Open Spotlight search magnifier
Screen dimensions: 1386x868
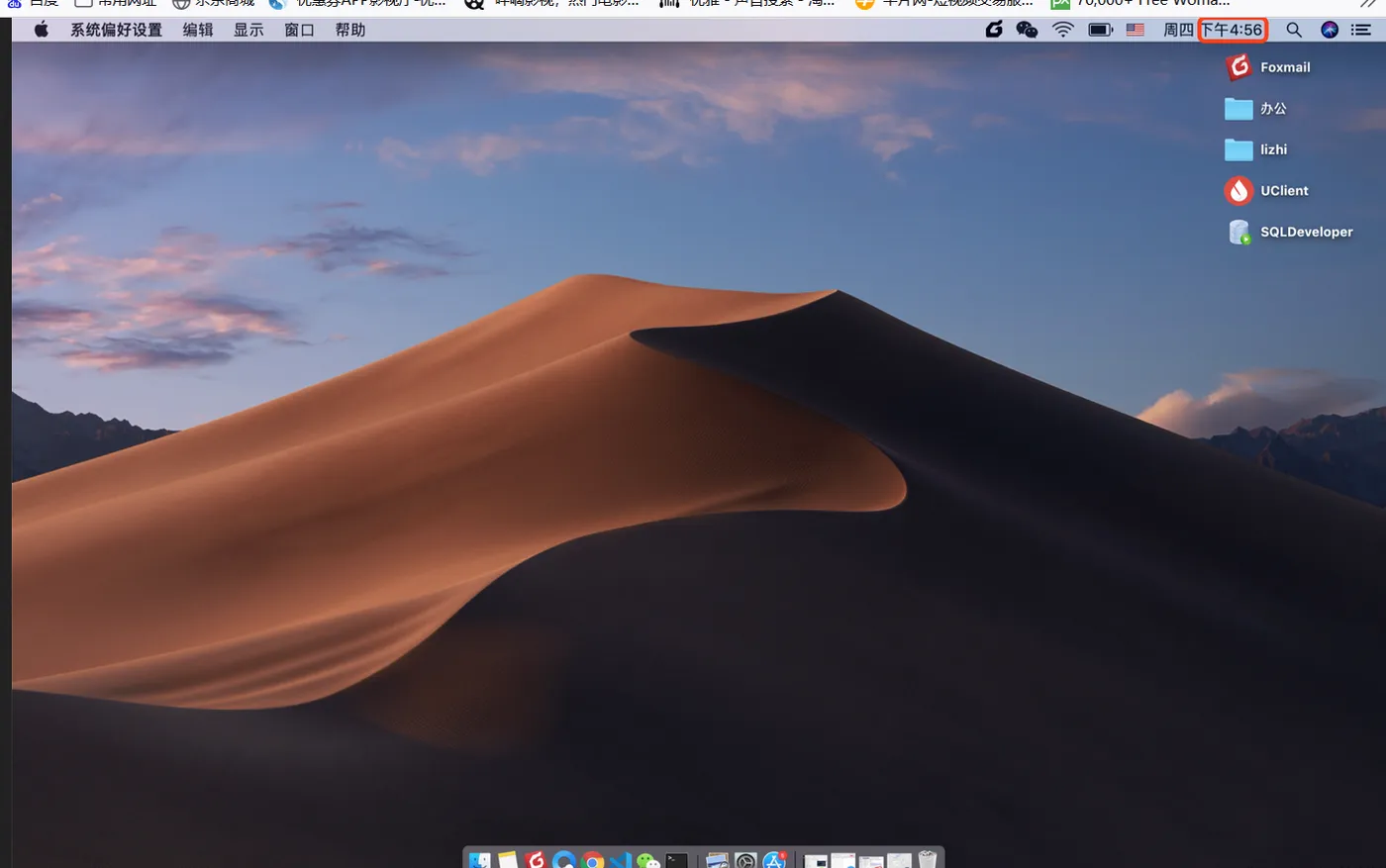1294,30
